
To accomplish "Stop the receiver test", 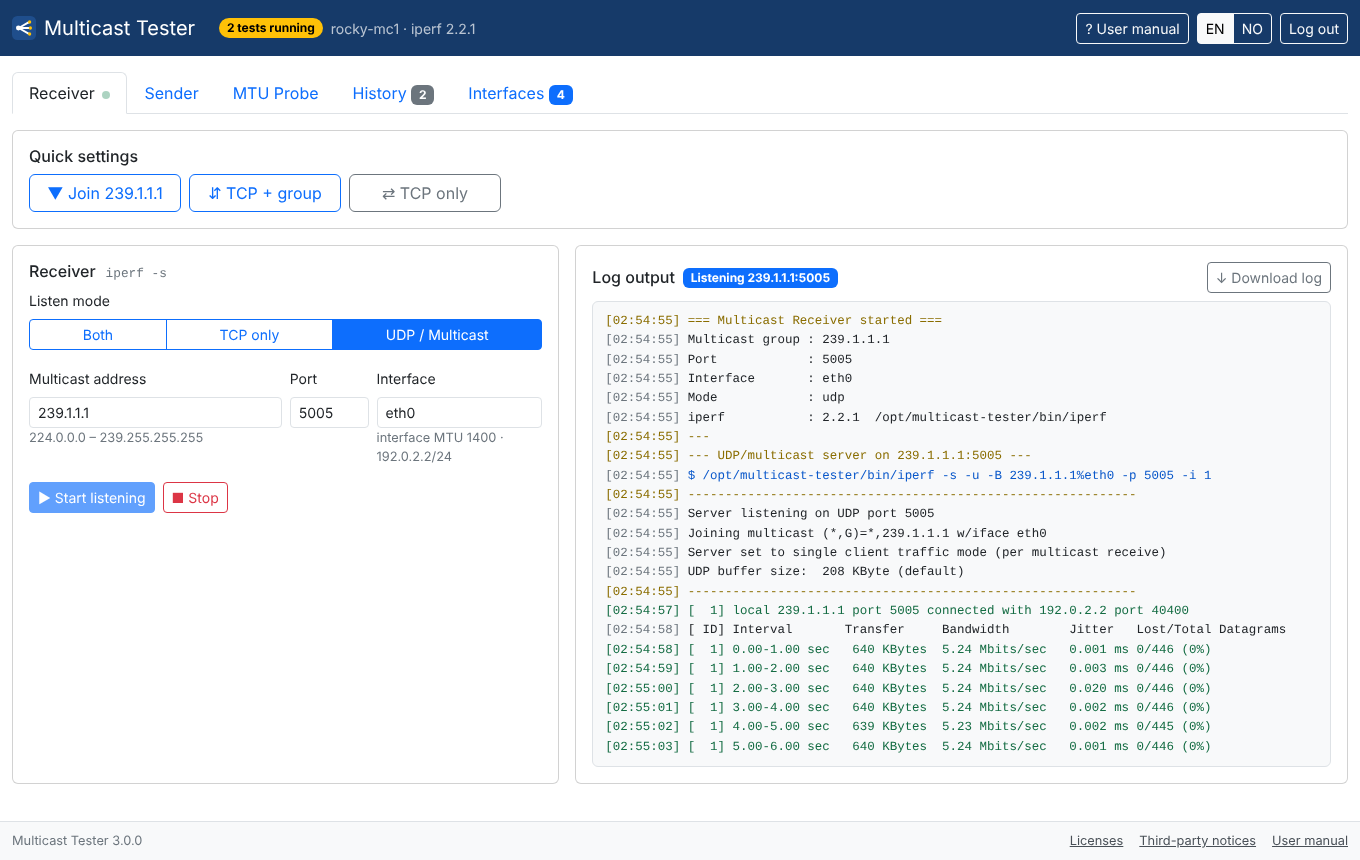I will coord(195,498).
